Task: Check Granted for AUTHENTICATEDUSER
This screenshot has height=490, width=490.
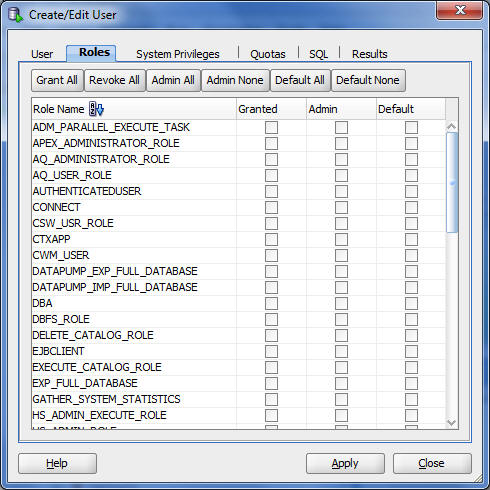Action: click(271, 192)
